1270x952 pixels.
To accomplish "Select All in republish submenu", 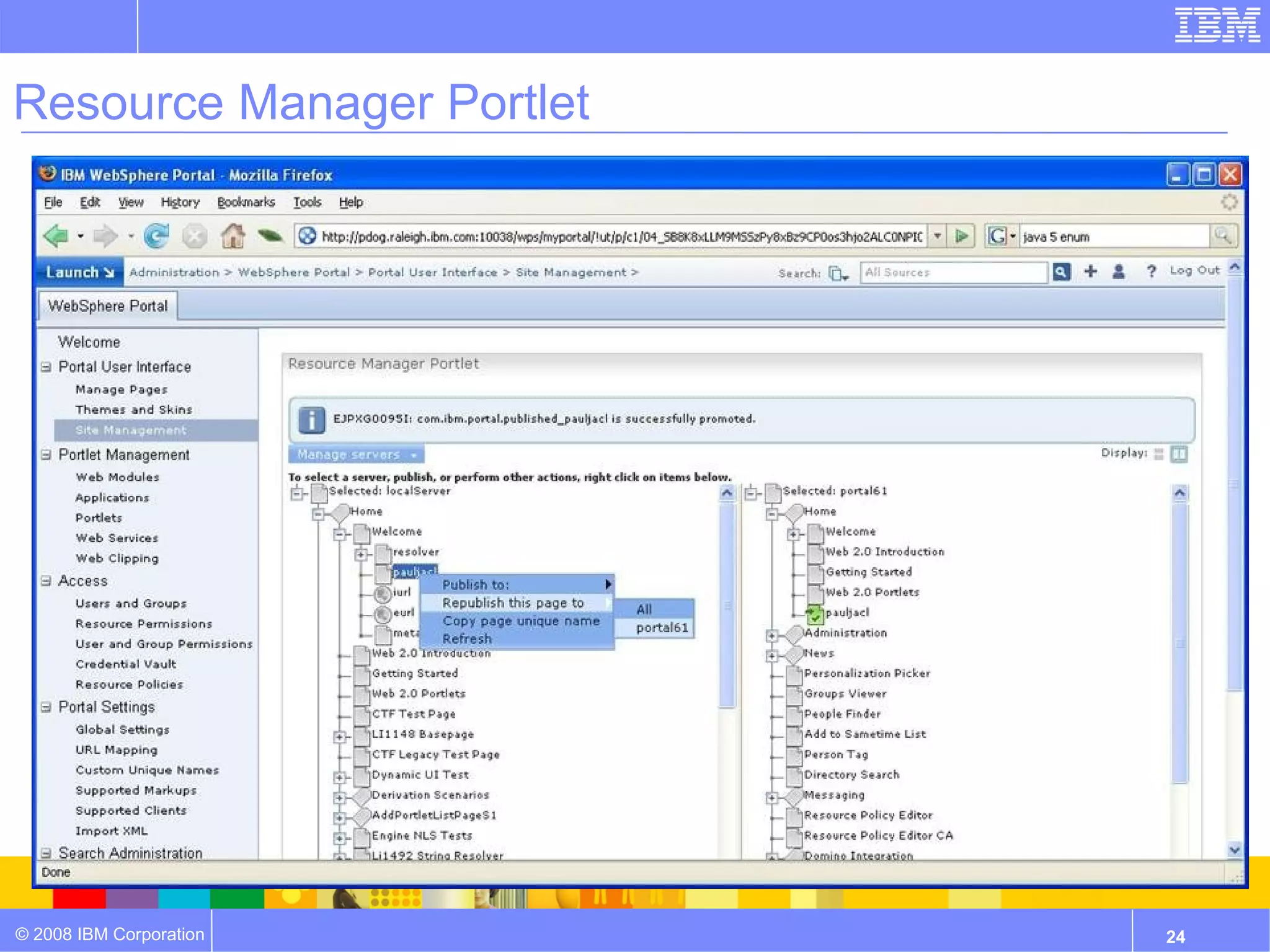I will coord(654,609).
